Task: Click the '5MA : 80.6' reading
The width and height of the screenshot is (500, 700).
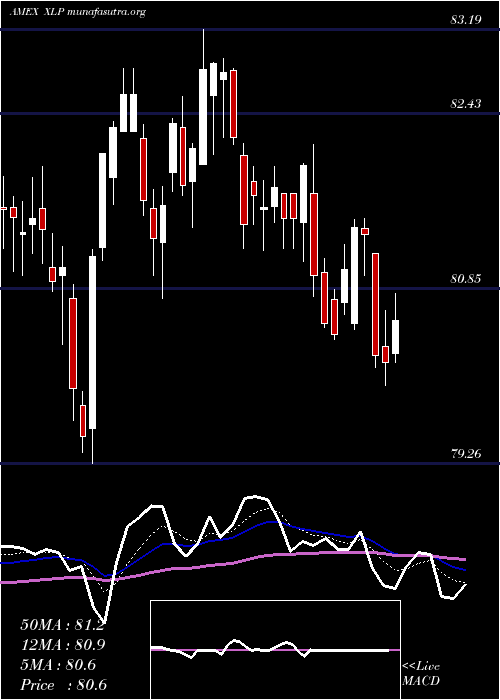Action: click(58, 665)
